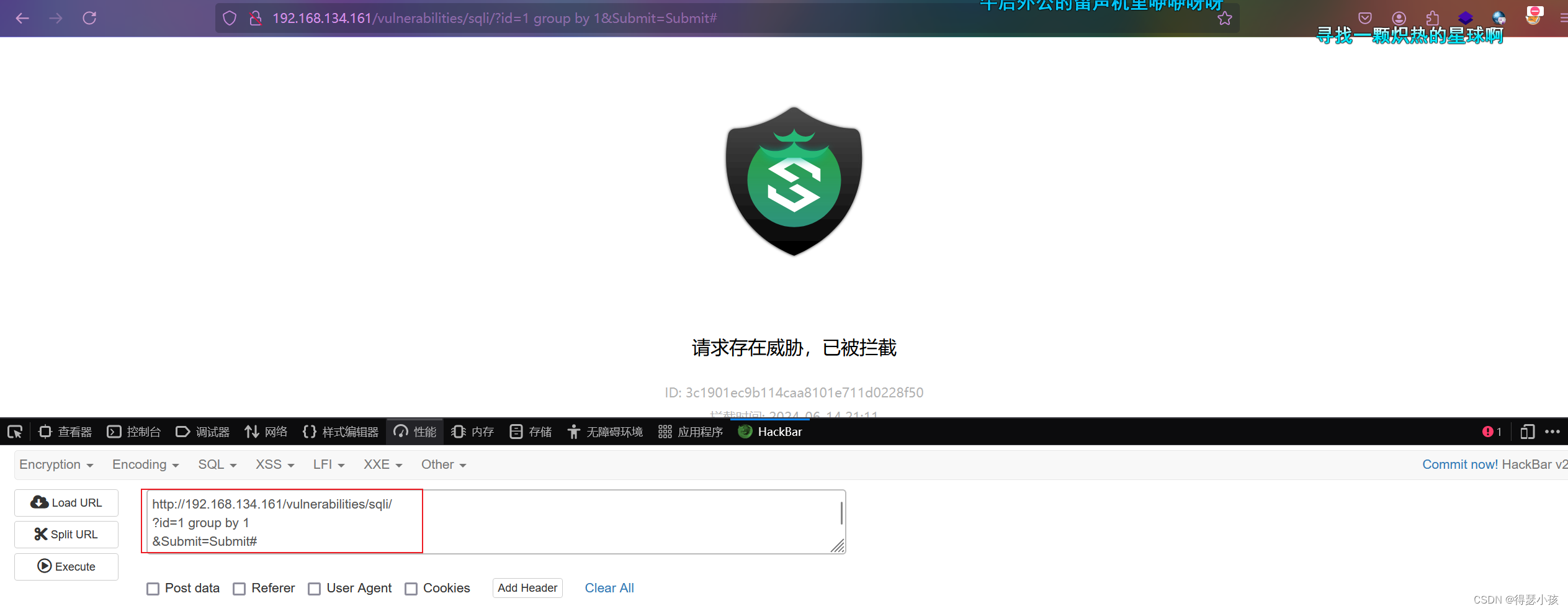
Task: Click the Clear All link
Action: tap(609, 588)
